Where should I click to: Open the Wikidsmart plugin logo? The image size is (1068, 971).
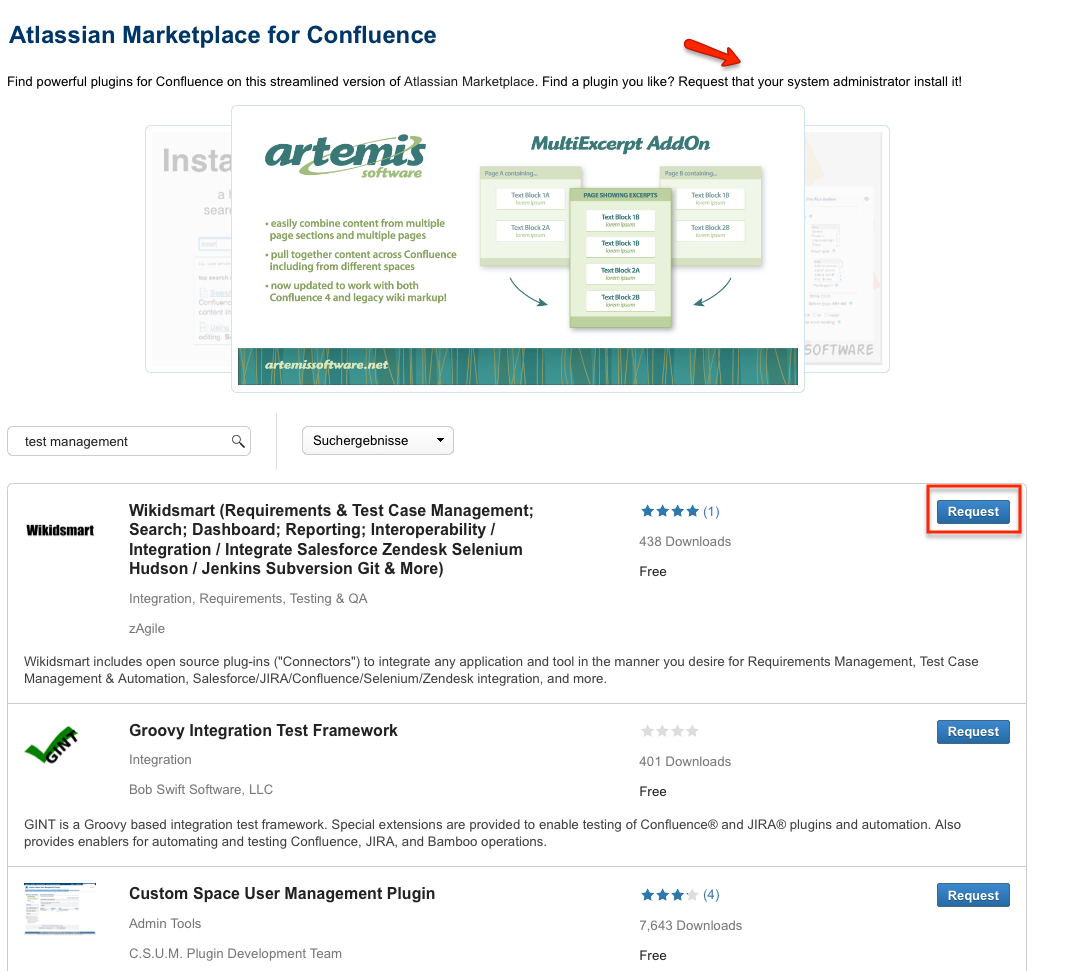click(60, 530)
